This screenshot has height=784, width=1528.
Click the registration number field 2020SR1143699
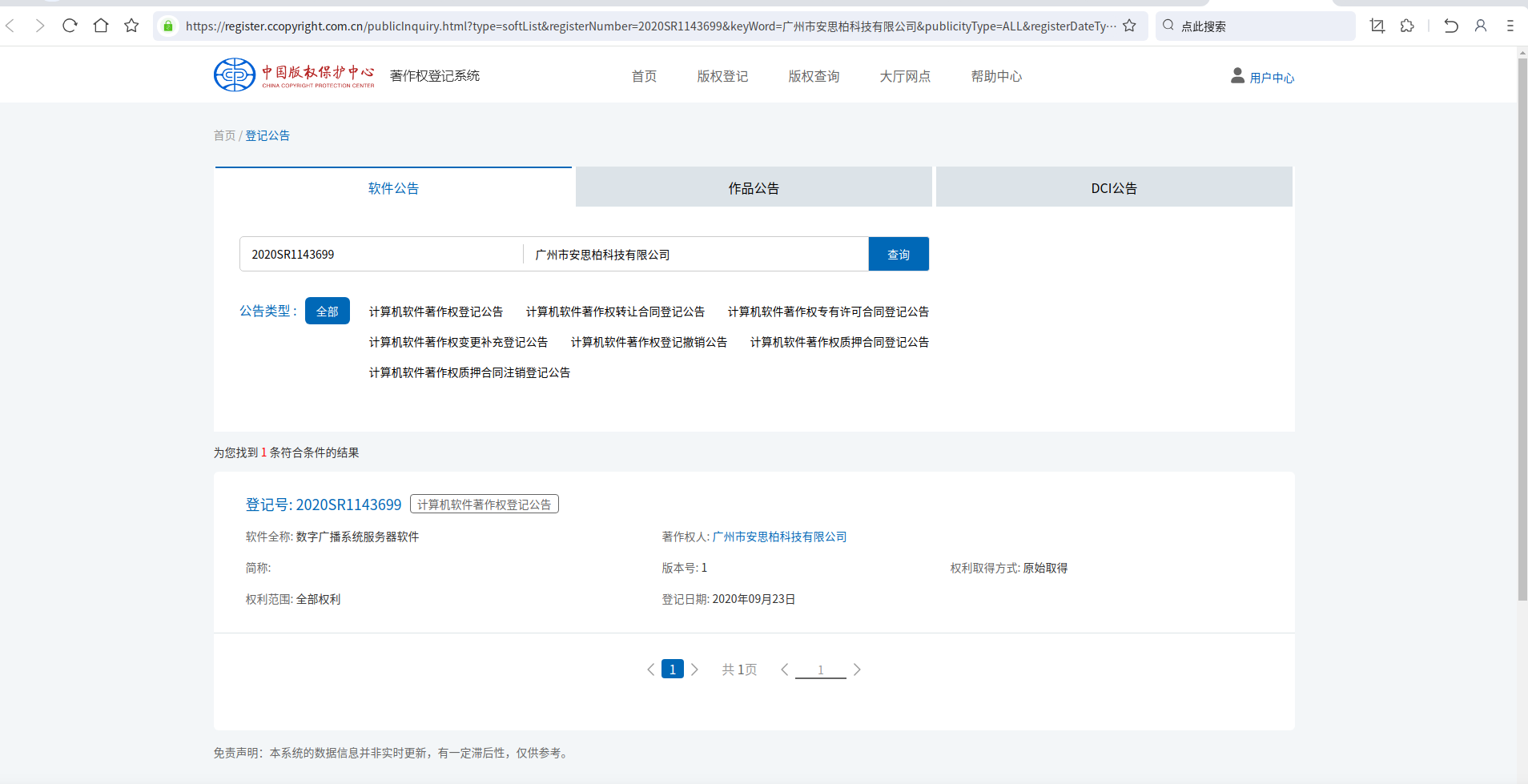381,254
